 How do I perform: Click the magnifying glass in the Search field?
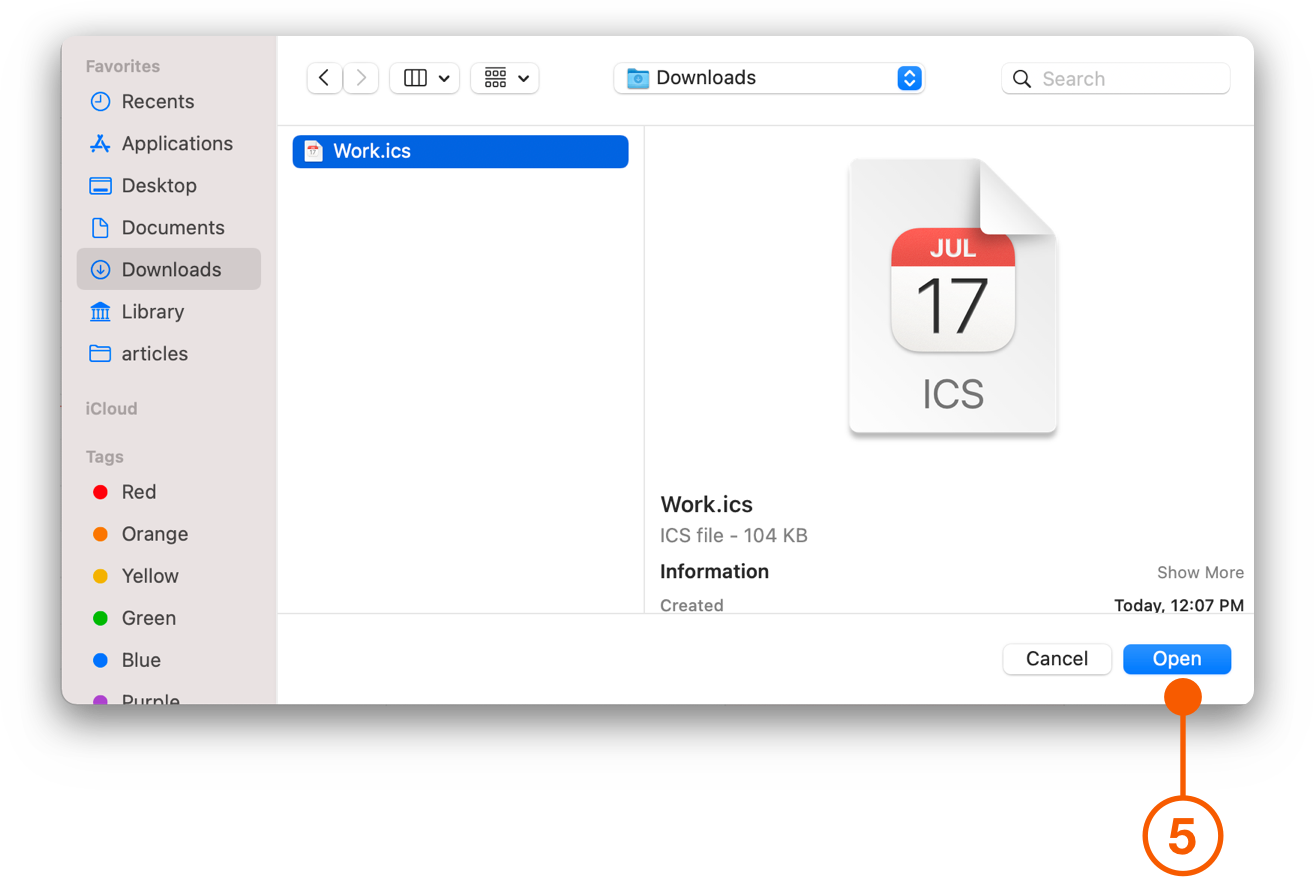[x=1021, y=78]
